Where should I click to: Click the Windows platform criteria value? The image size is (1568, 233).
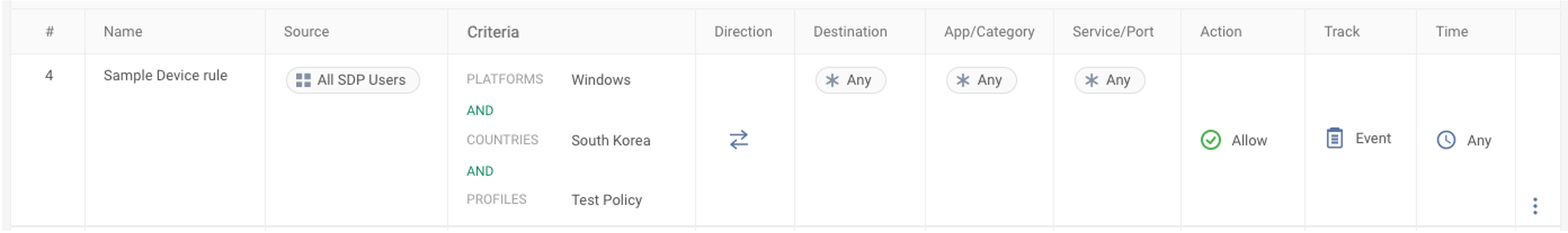[x=600, y=80]
